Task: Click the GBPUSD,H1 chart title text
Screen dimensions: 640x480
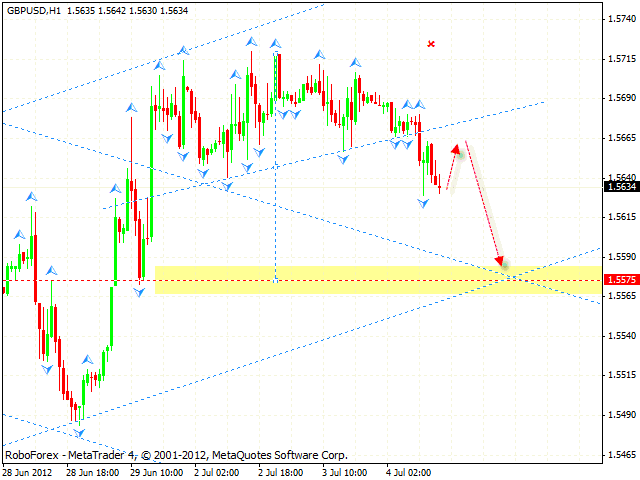Action: click(x=33, y=11)
